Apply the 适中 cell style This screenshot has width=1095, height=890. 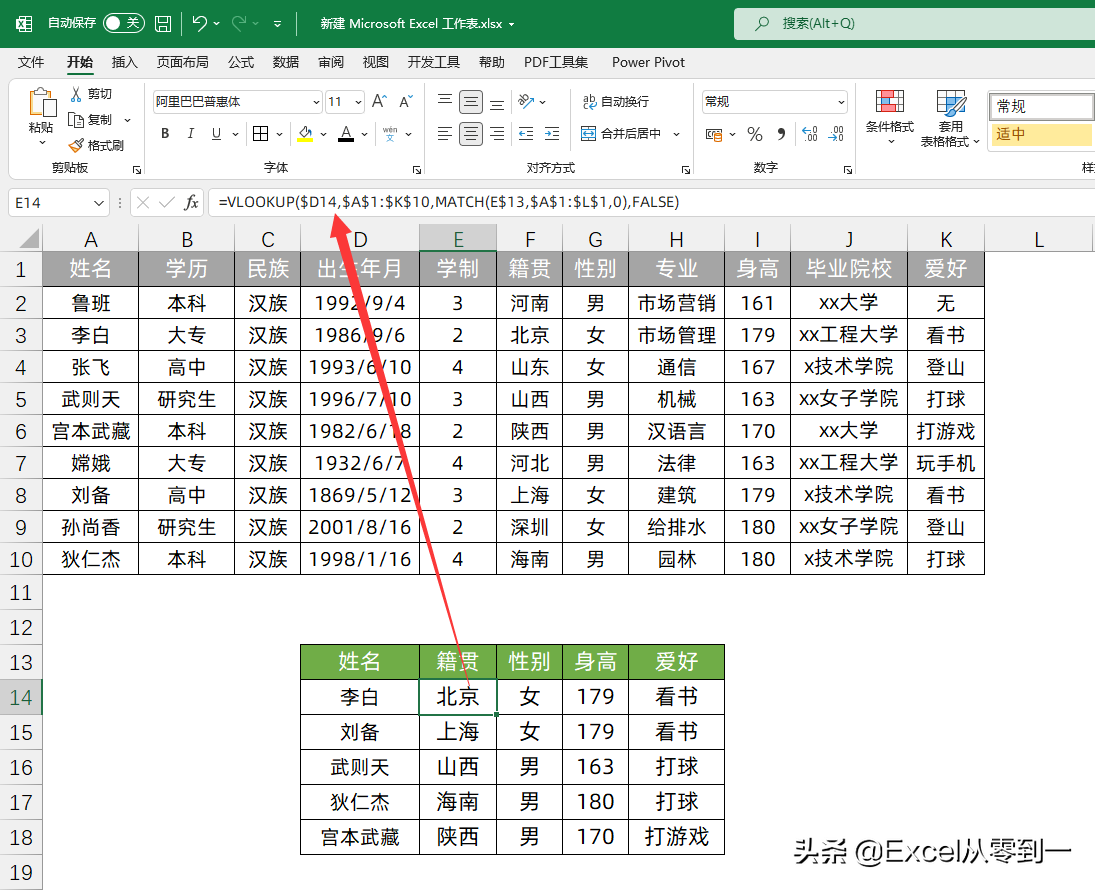(x=1041, y=134)
